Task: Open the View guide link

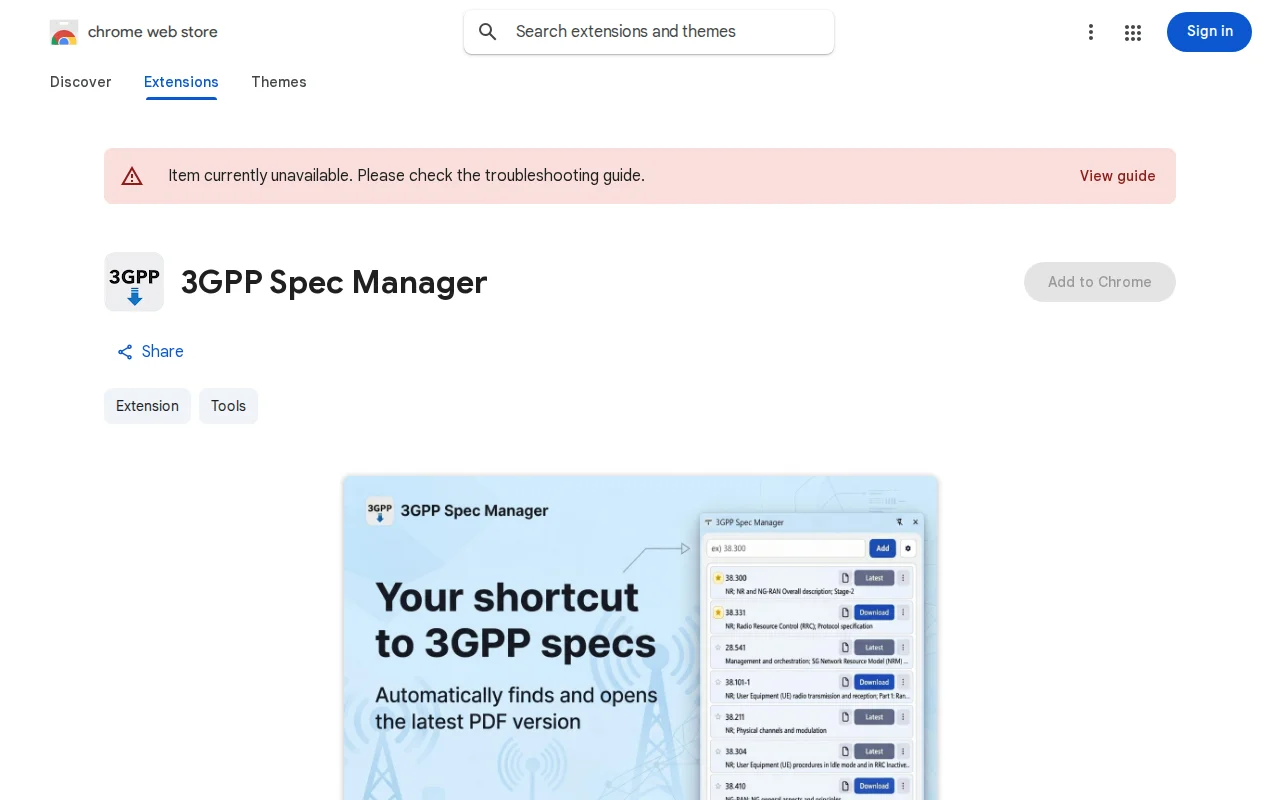Action: coord(1117,176)
